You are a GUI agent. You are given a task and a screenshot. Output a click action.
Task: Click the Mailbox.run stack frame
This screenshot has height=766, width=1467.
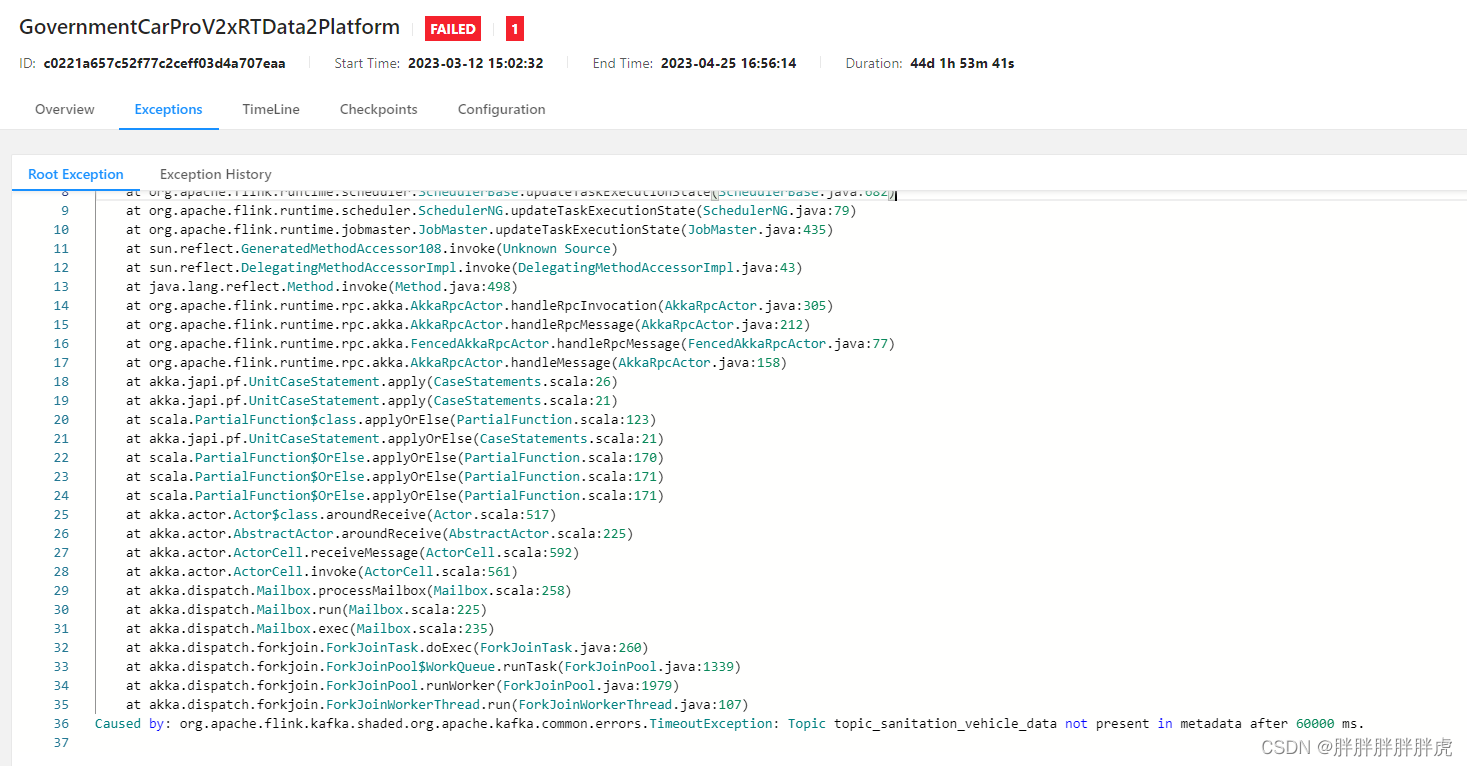(306, 610)
